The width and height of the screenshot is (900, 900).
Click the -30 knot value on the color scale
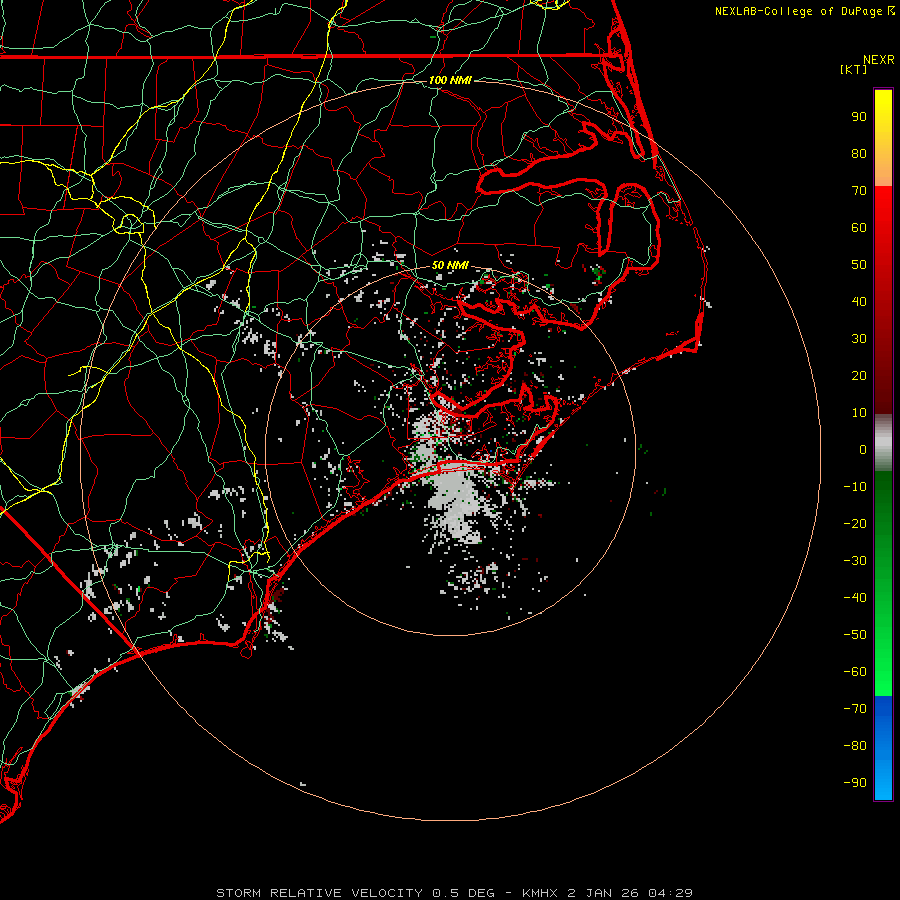tap(855, 561)
